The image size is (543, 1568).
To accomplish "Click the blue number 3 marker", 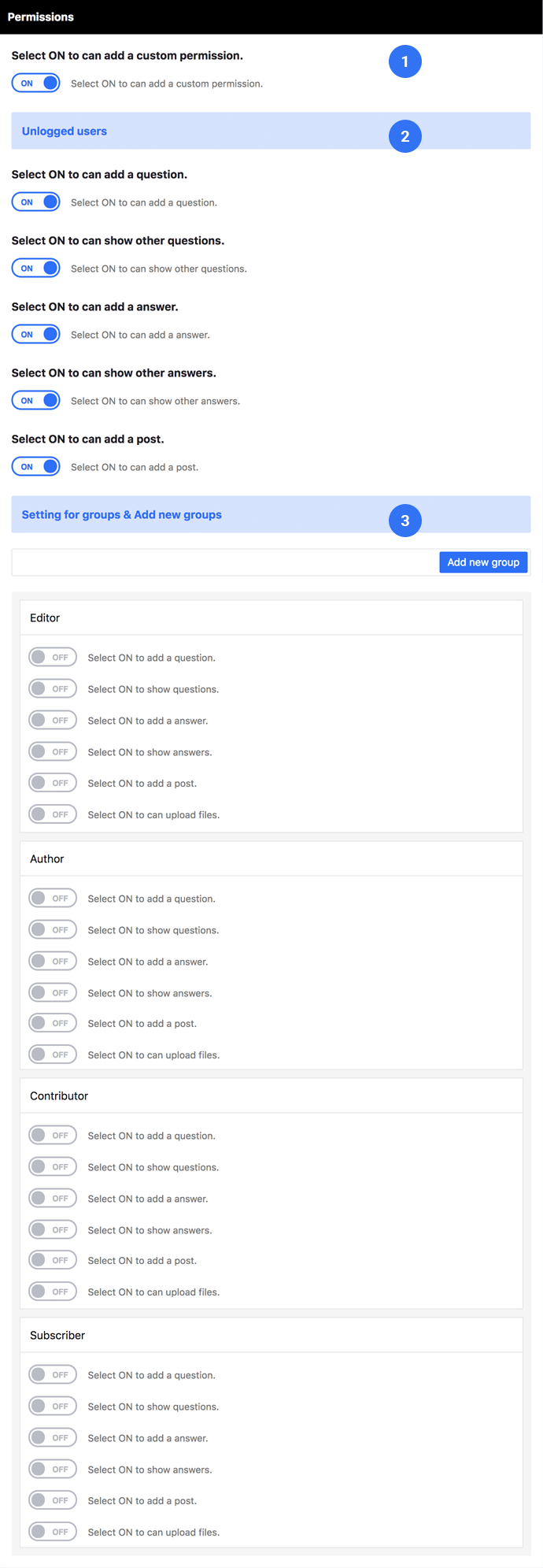I will click(x=404, y=521).
